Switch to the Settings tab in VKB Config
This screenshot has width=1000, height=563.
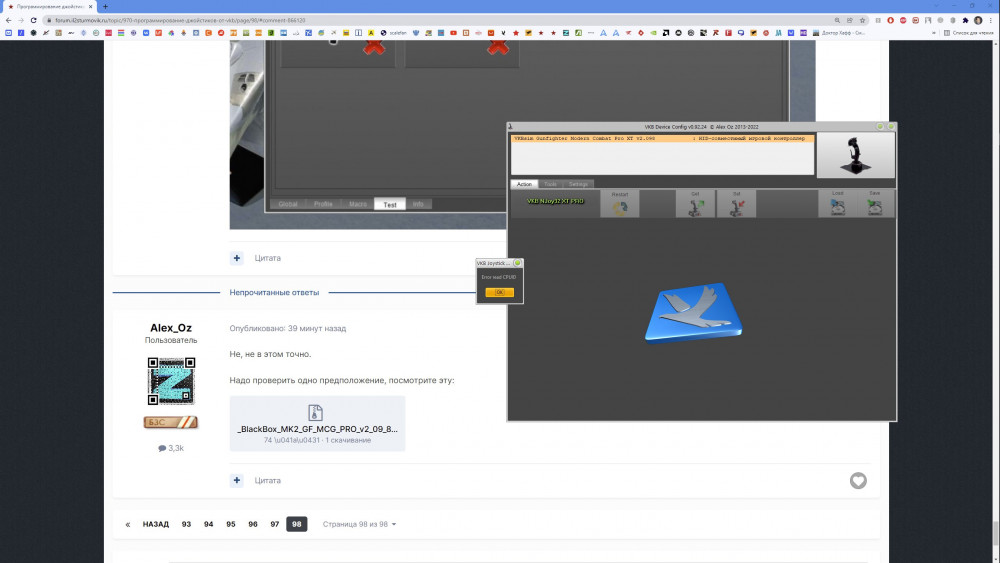(578, 184)
